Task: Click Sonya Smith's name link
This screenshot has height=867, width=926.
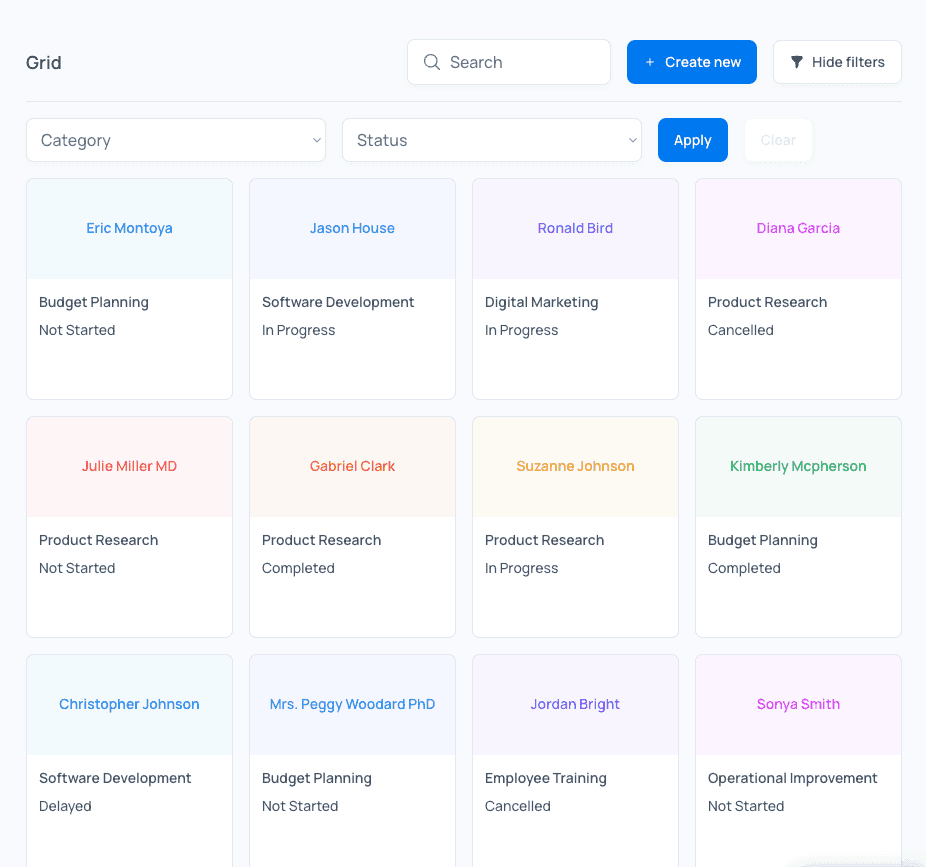Action: (798, 704)
